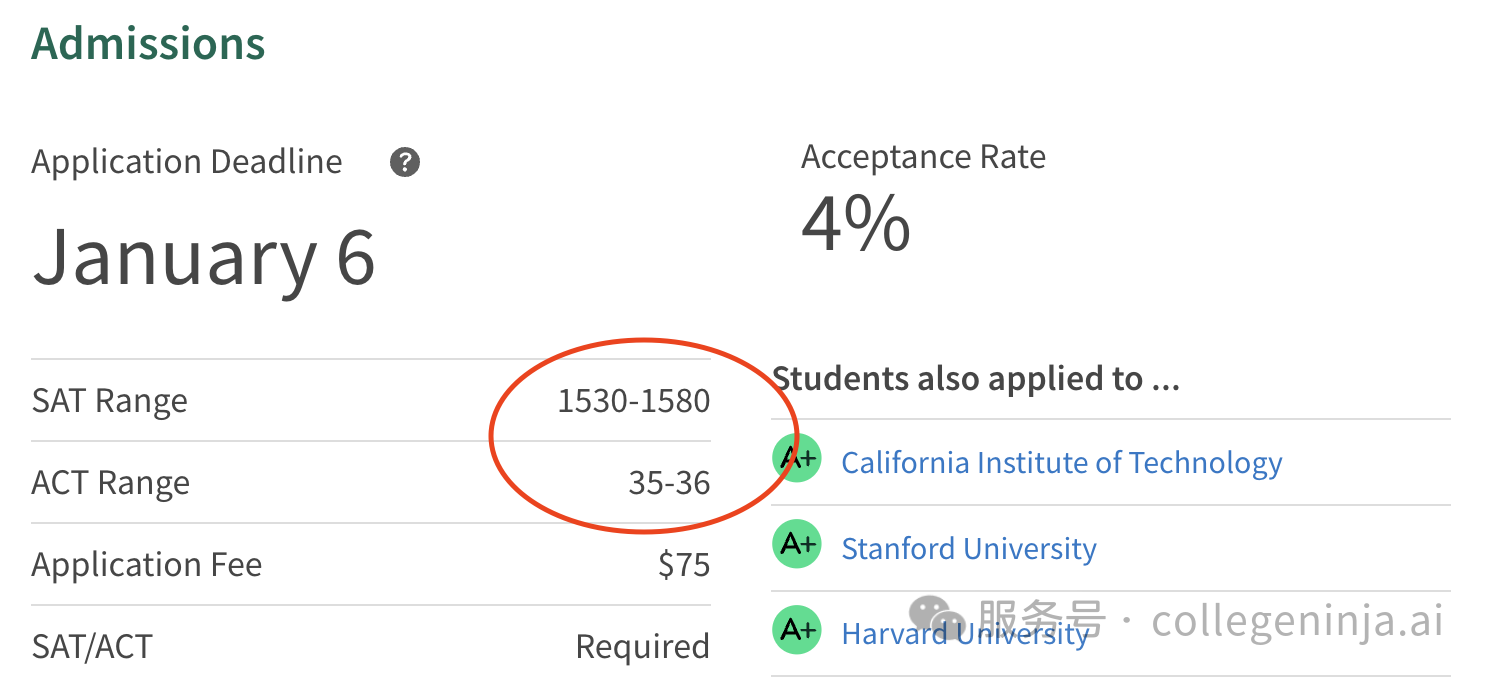Click the SAT Range row label
The width and height of the screenshot is (1490, 680).
(x=110, y=401)
